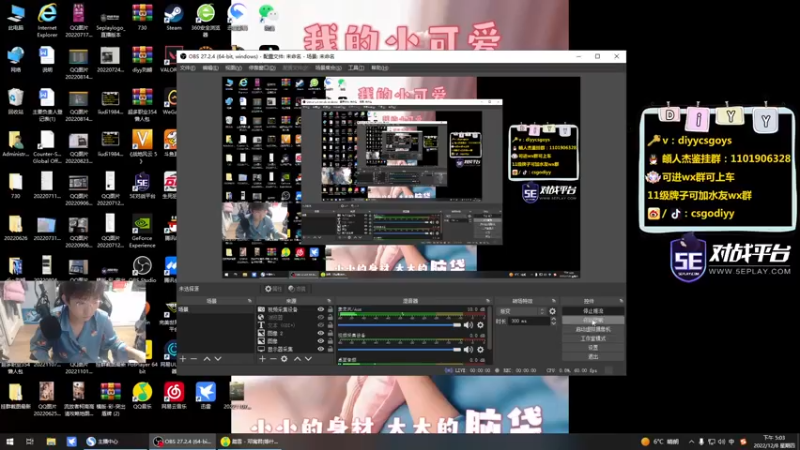Toggle lock on 图像 2 source
The width and height of the screenshot is (800, 450).
point(330,333)
